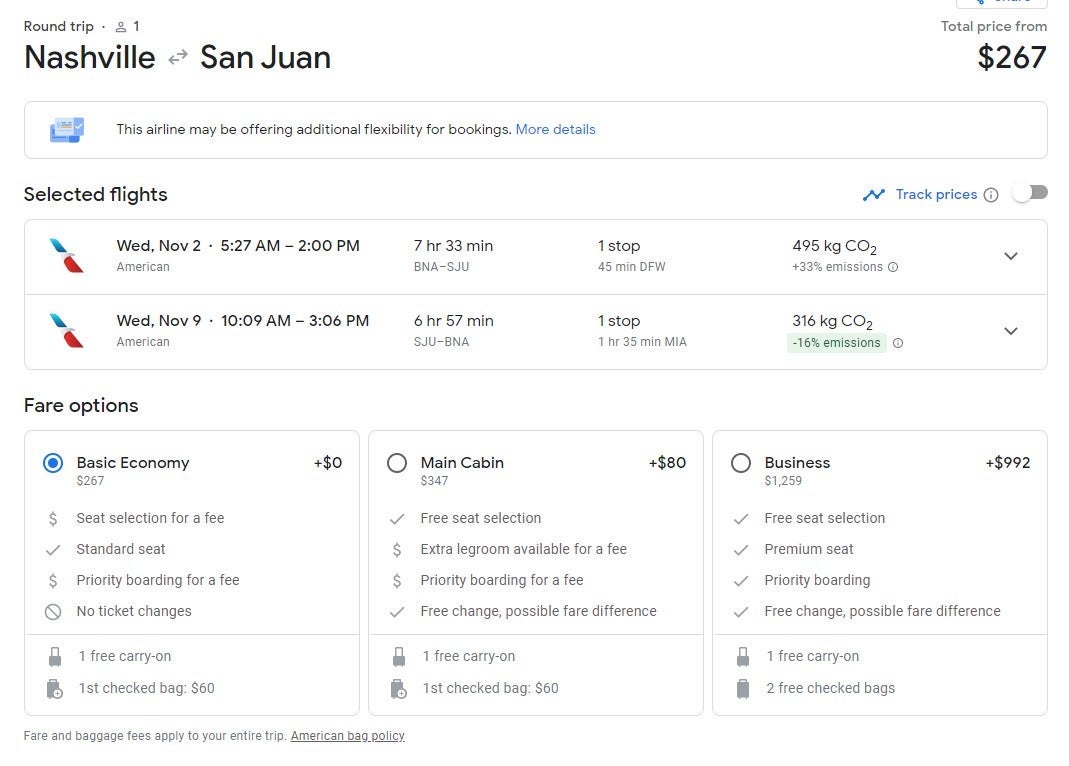The width and height of the screenshot is (1069, 766).
Task: Expand the Wed, Nov 2 flight details
Action: (1010, 256)
